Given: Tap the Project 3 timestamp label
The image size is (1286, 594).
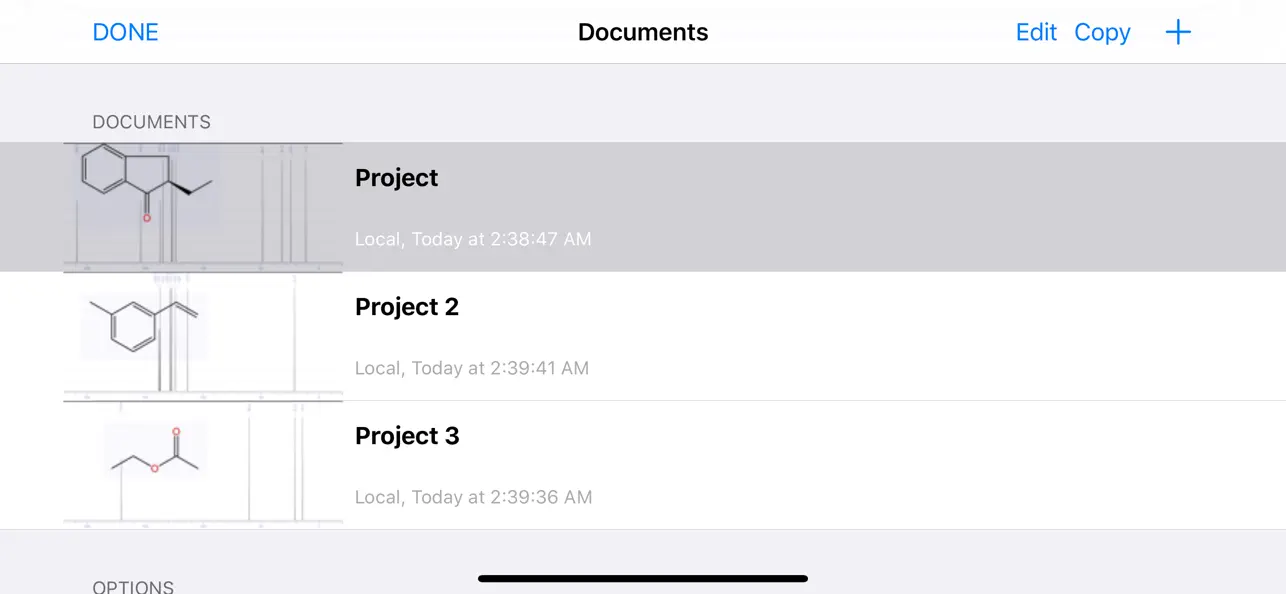Looking at the screenshot, I should click(x=473, y=497).
